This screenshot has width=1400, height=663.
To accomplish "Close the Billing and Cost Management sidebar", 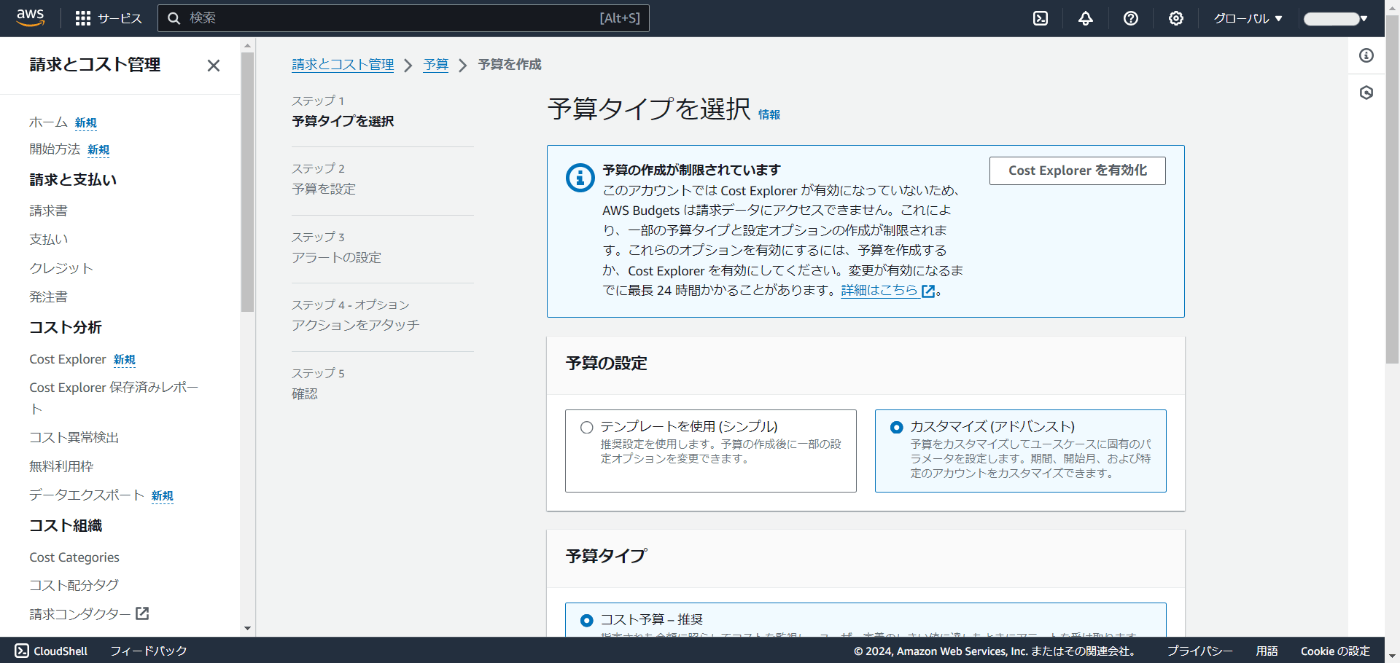I will click(x=213, y=65).
